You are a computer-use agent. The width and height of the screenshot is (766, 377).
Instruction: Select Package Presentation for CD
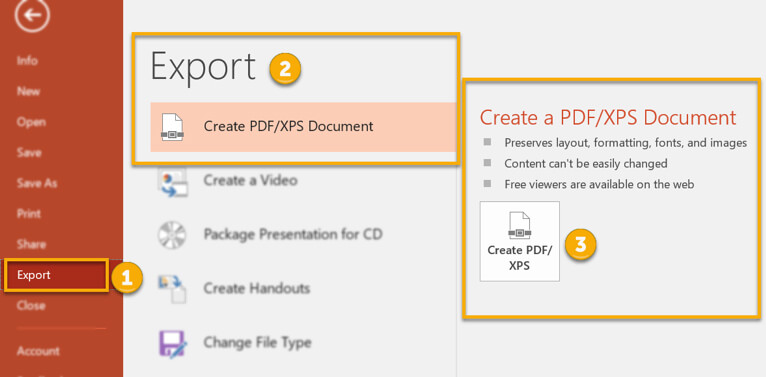[293, 234]
